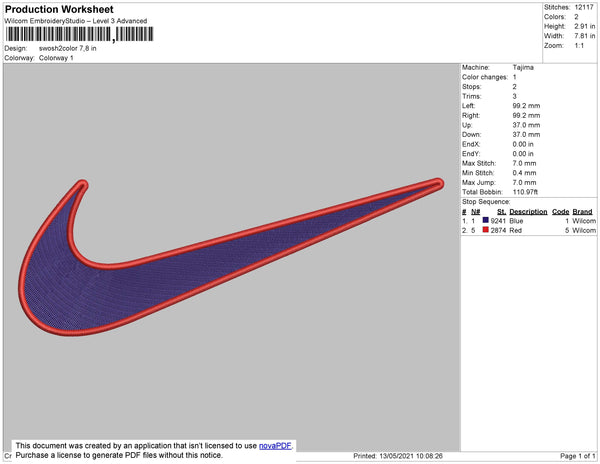
Task: Click the 'St.' column header
Action: (x=502, y=212)
